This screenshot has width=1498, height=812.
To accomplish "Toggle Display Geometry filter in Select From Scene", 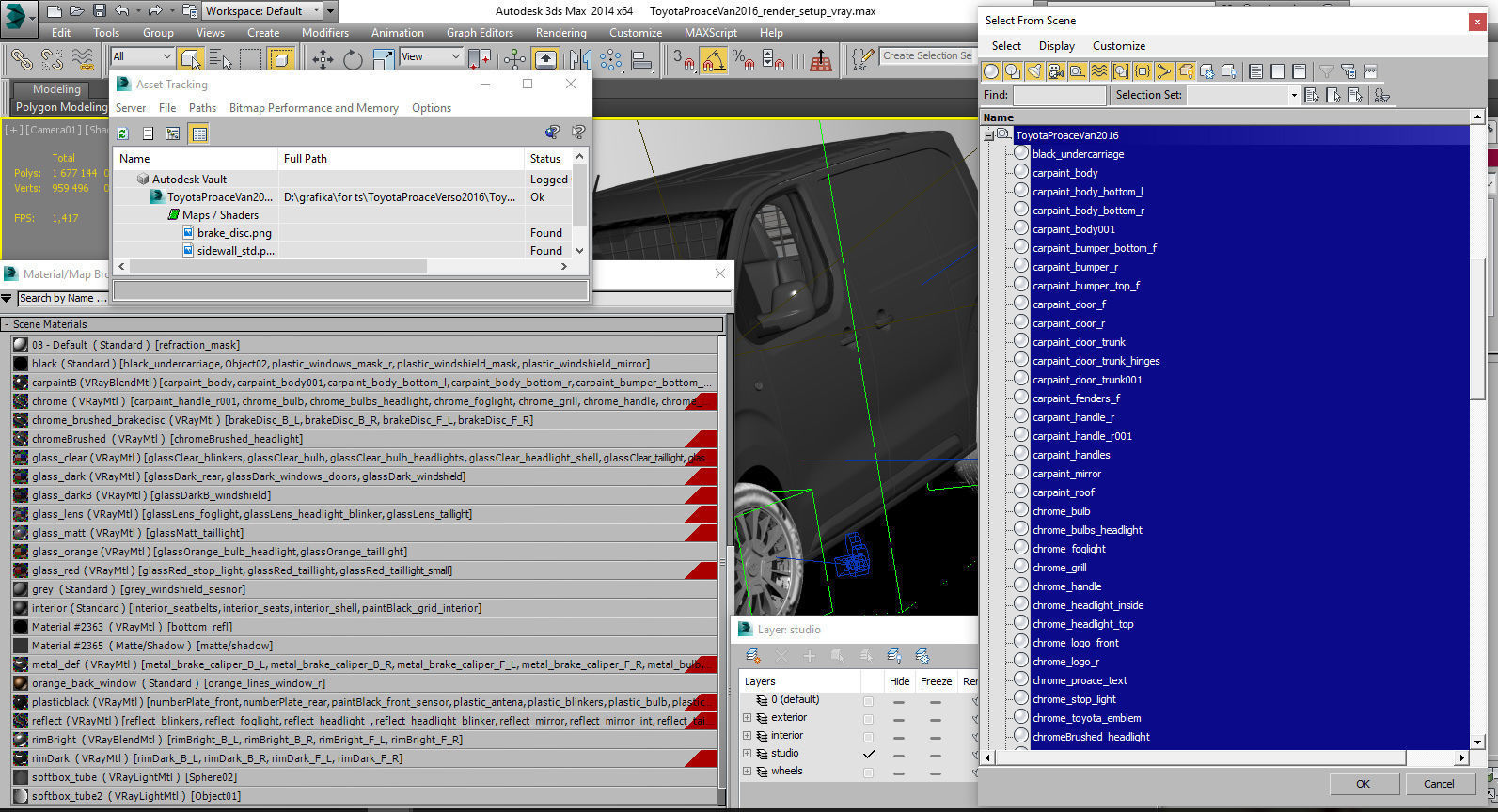I will 991,71.
